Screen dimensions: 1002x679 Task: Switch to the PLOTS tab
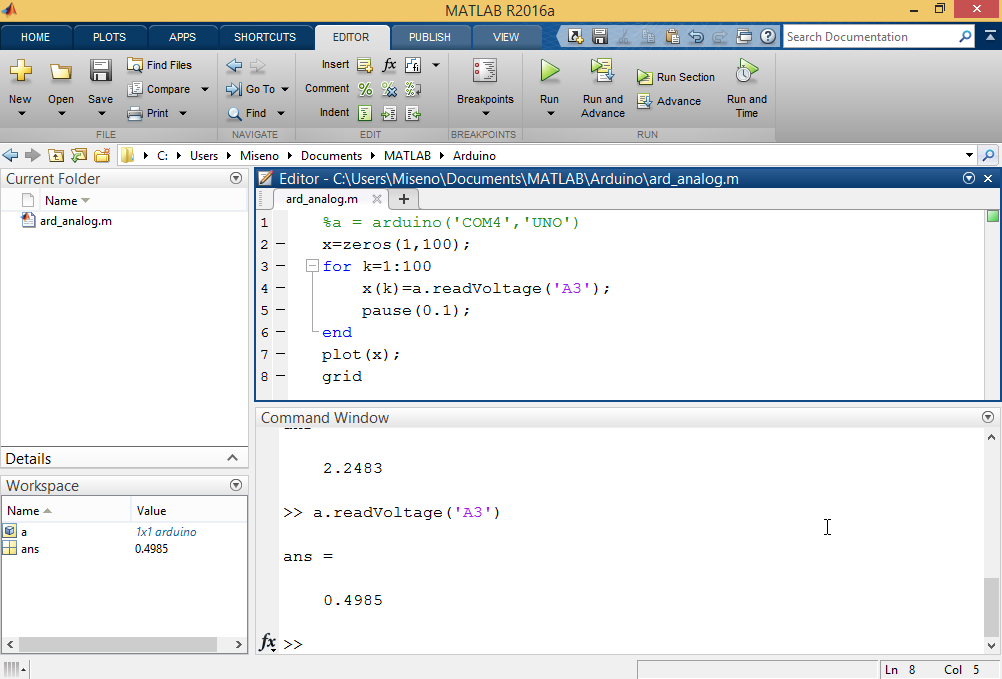(x=109, y=37)
